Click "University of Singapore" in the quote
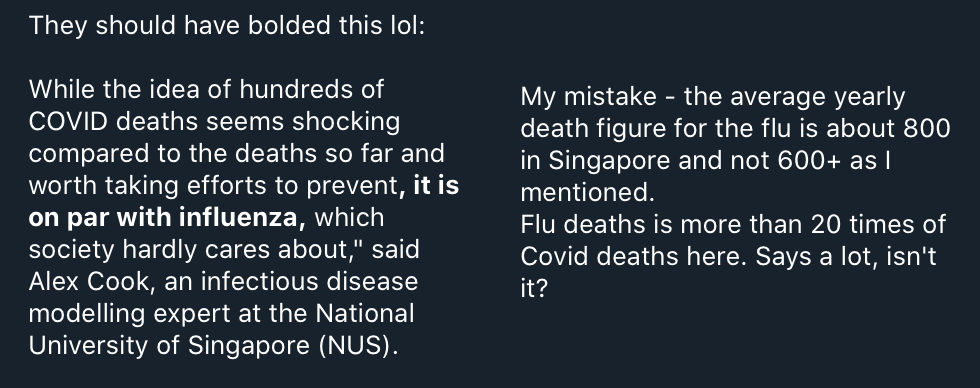 (x=169, y=346)
